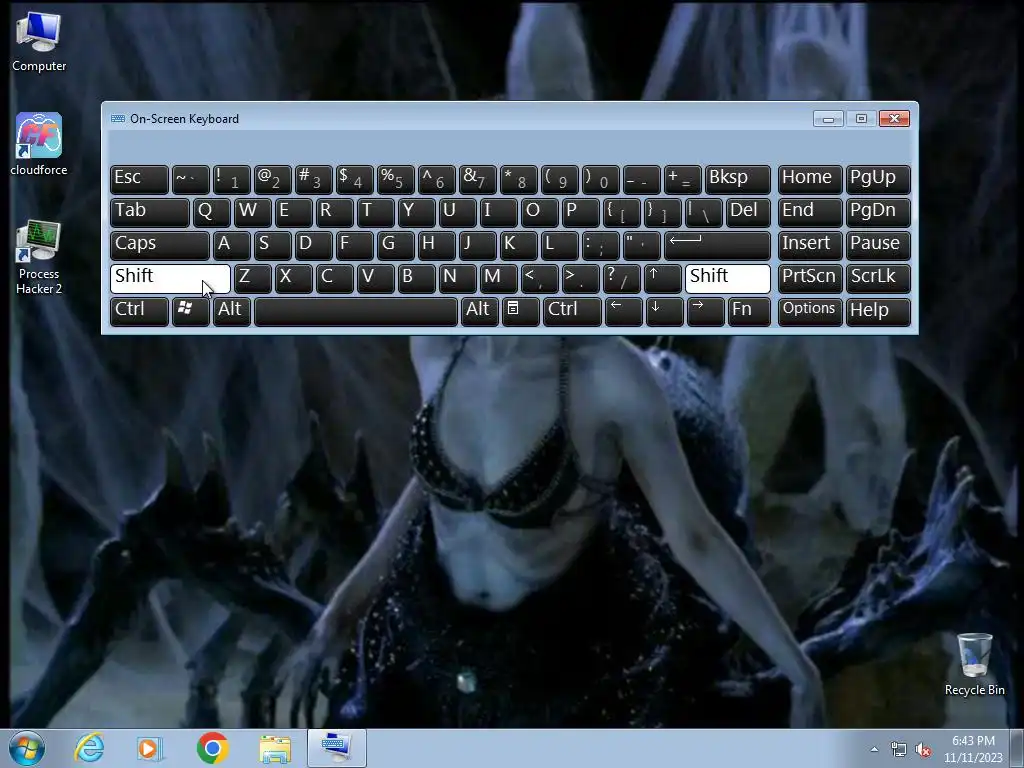The height and width of the screenshot is (768, 1024).
Task: Click the Tab key
Action: coord(150,212)
